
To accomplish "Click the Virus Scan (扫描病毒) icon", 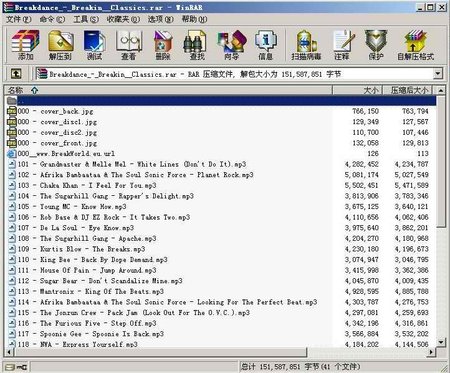I will tap(306, 45).
